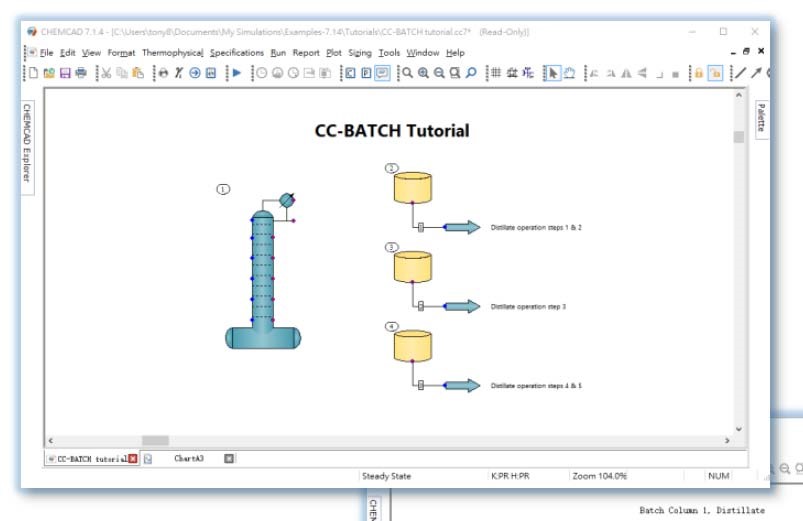Open the Specifications menu

click(x=237, y=52)
